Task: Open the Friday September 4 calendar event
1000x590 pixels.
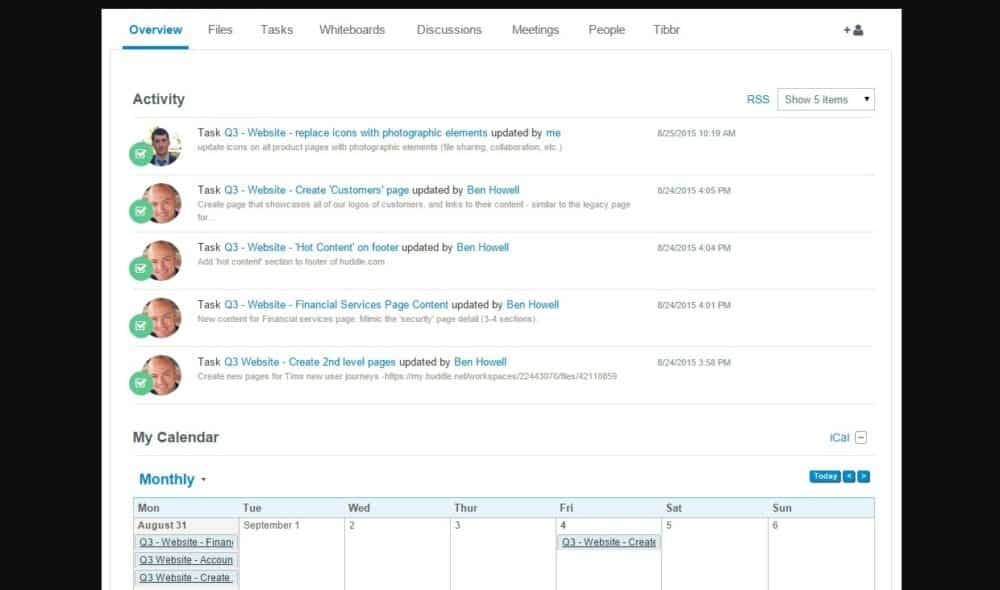Action: 608,542
